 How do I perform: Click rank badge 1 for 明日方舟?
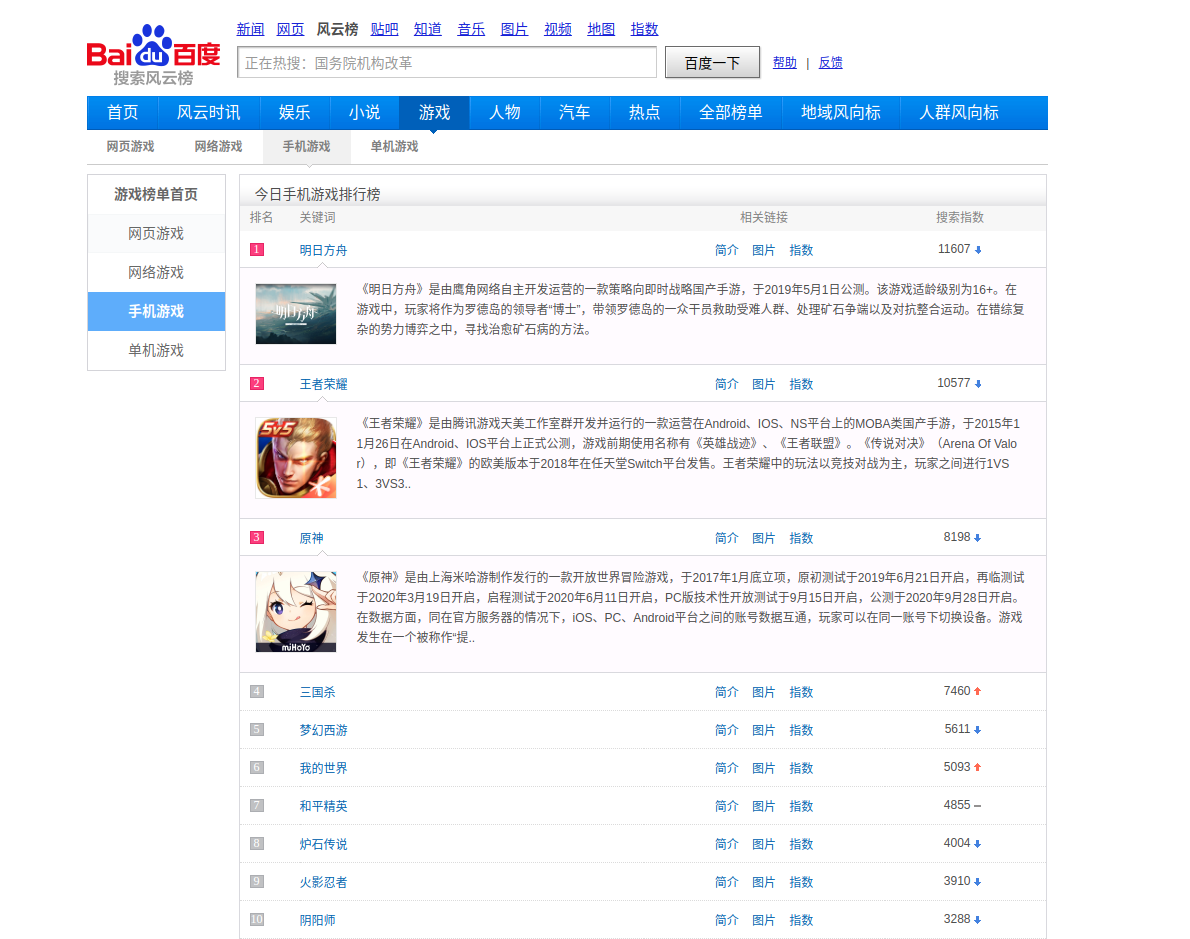[257, 249]
